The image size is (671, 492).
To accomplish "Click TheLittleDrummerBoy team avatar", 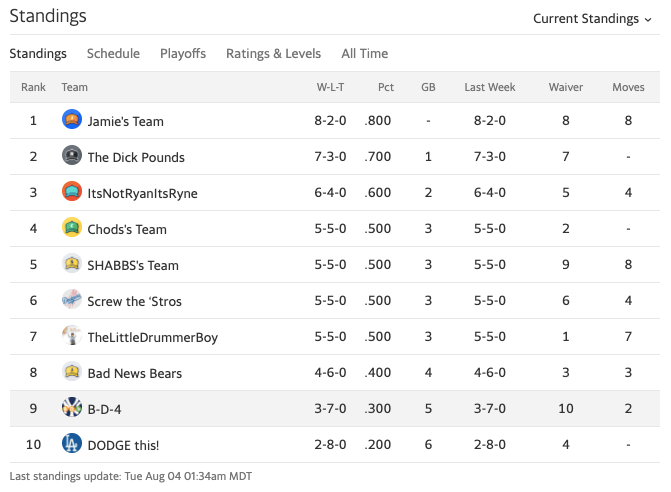I will [72, 336].
